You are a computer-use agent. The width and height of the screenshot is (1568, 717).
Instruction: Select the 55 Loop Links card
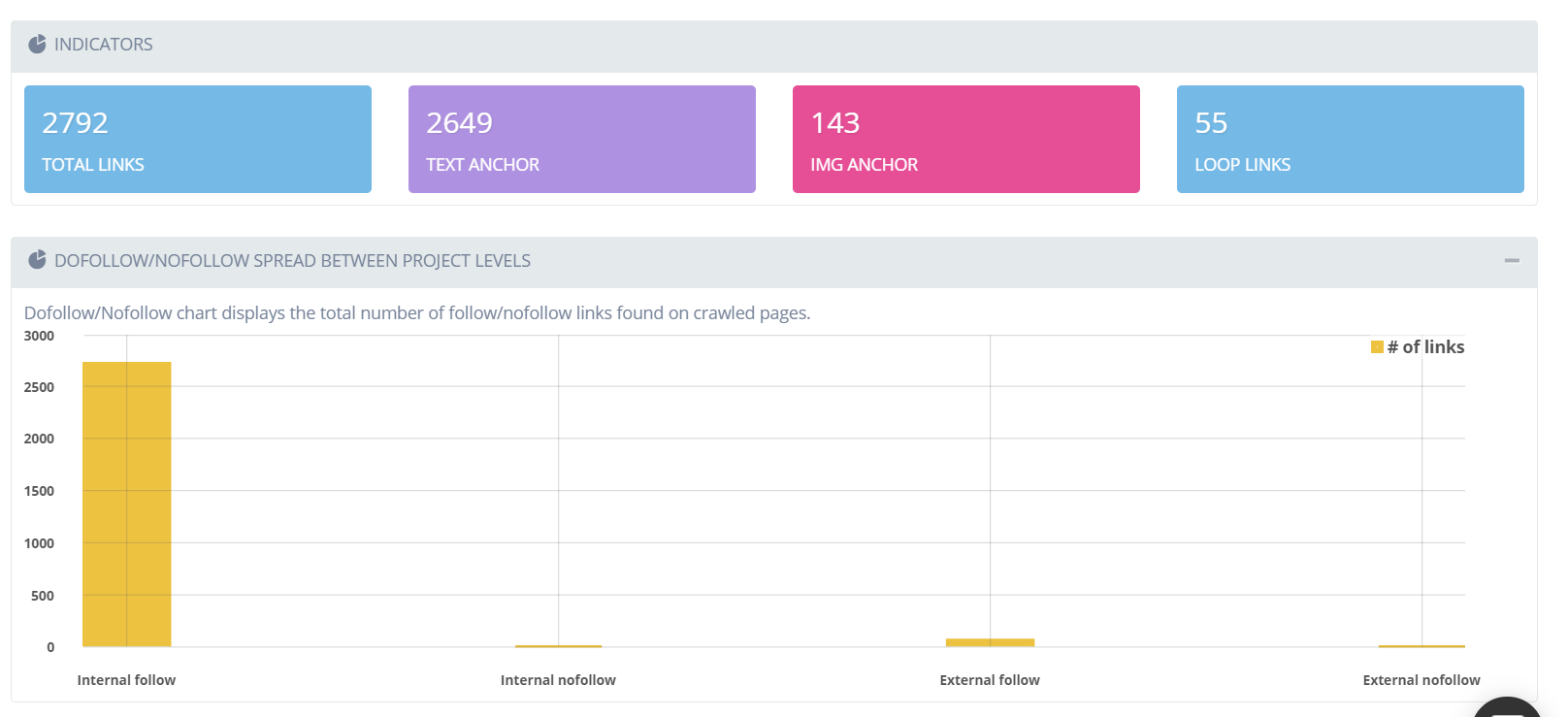click(x=1350, y=139)
